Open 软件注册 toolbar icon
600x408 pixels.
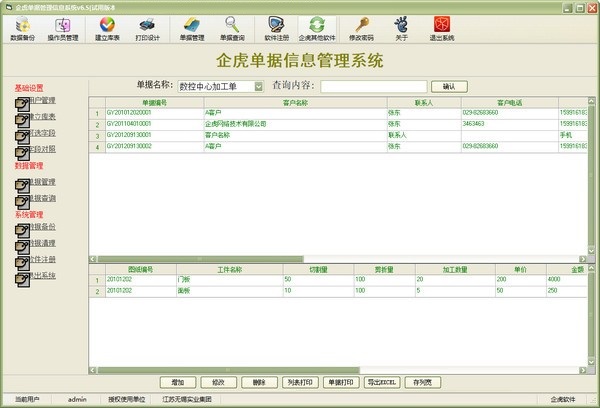[277, 29]
